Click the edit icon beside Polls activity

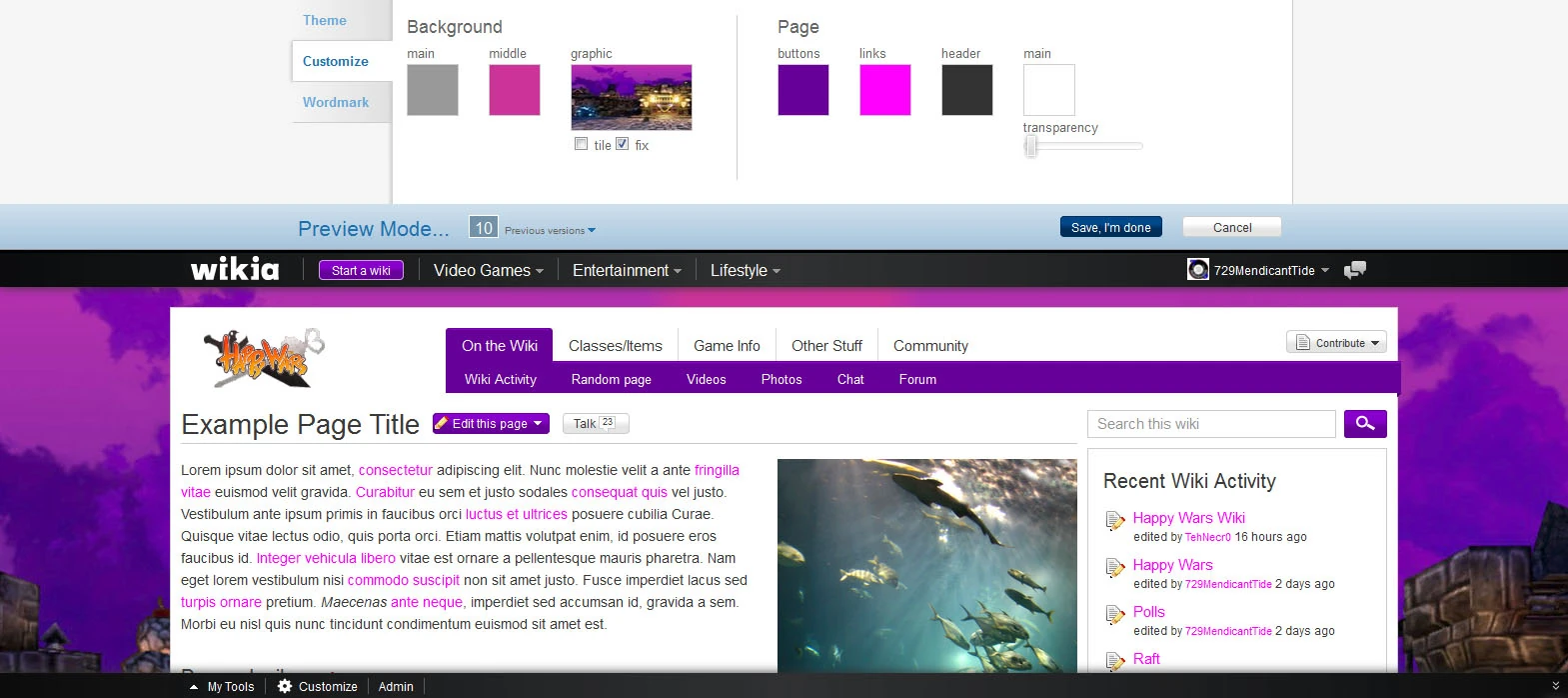(x=1115, y=615)
